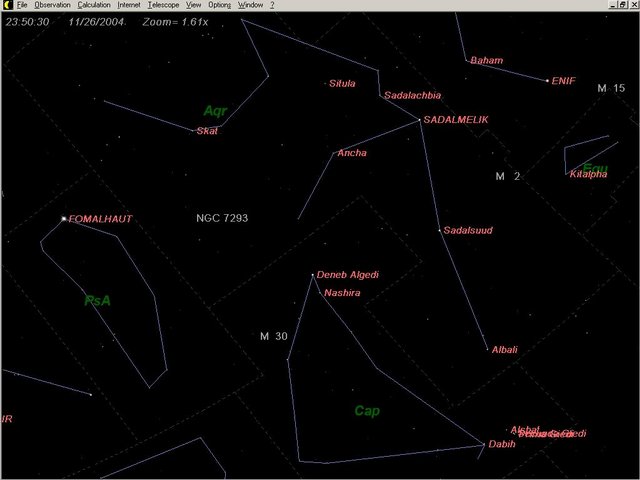Expand the Internet menu
Viewport: 640px width, 480px height.
point(129,5)
